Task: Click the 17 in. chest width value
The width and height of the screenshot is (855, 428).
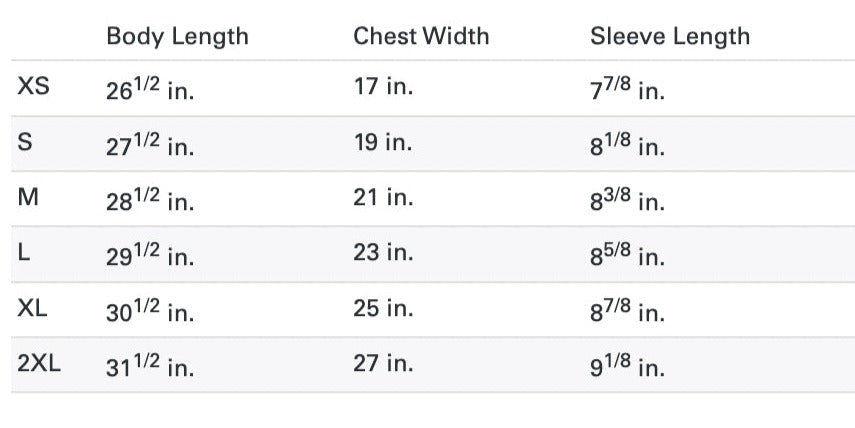Action: coord(383,87)
